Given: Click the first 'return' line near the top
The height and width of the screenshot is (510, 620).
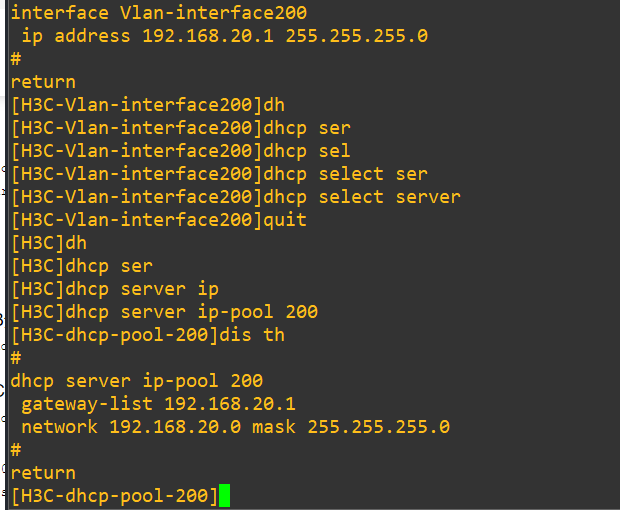Looking at the screenshot, I should pyautogui.click(x=43, y=82).
